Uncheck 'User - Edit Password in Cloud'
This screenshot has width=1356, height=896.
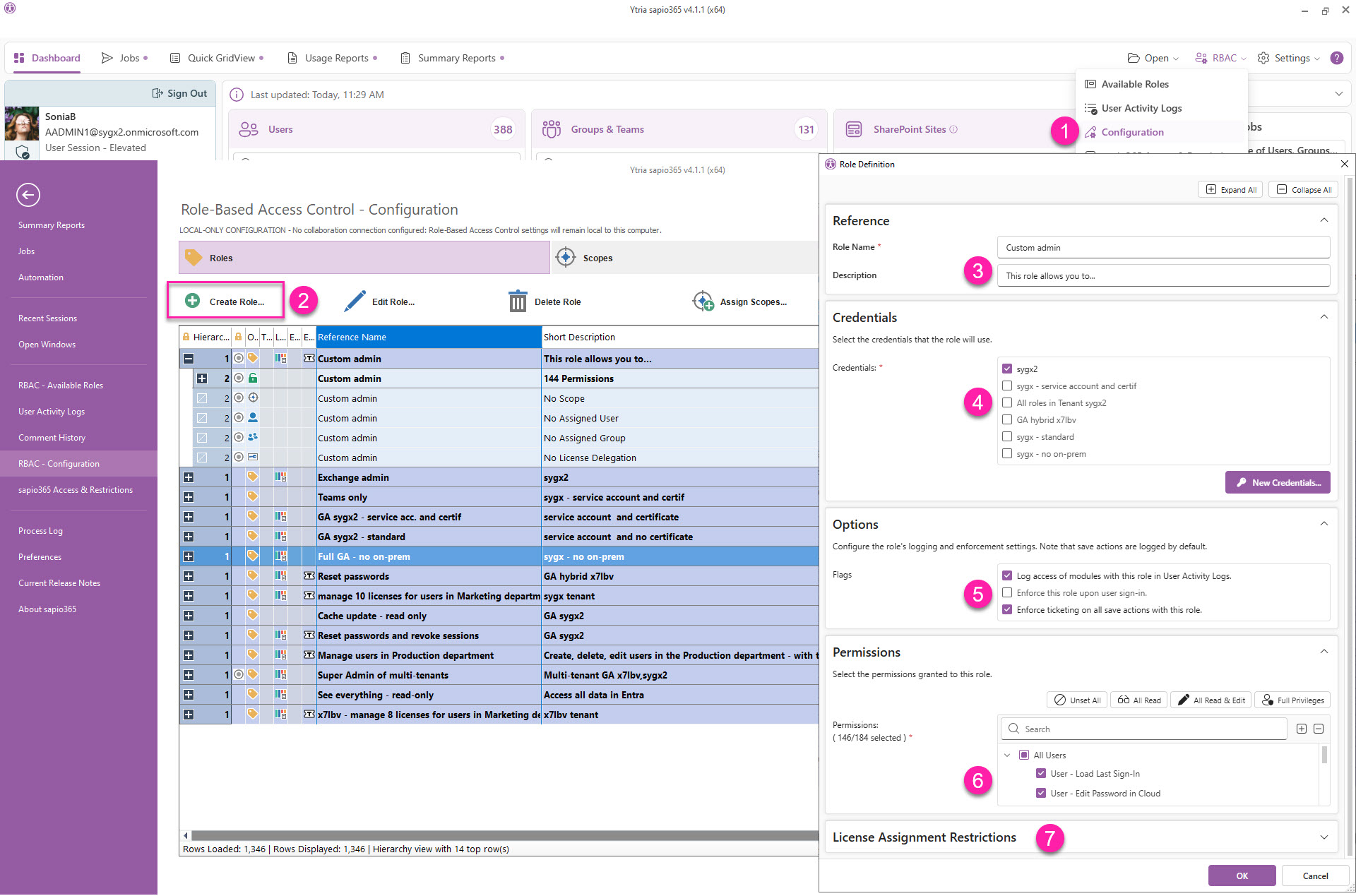tap(1041, 793)
